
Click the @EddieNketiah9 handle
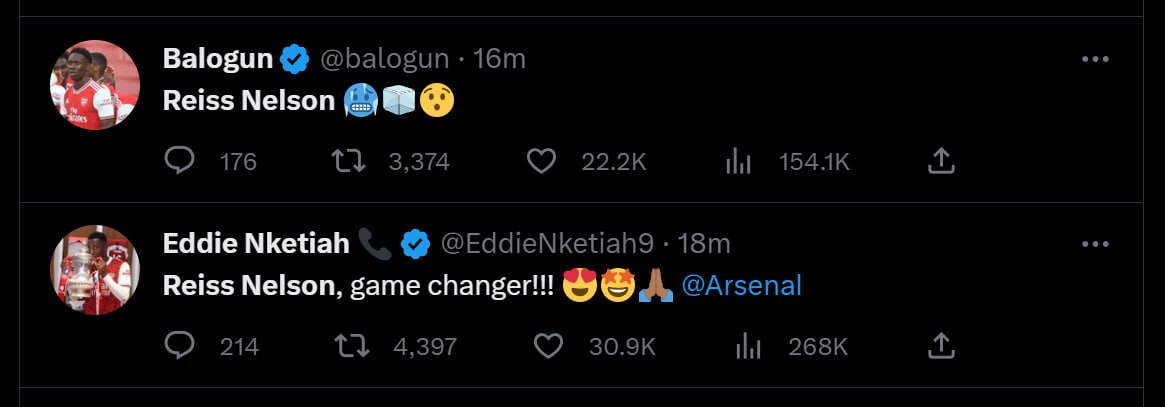tap(549, 243)
